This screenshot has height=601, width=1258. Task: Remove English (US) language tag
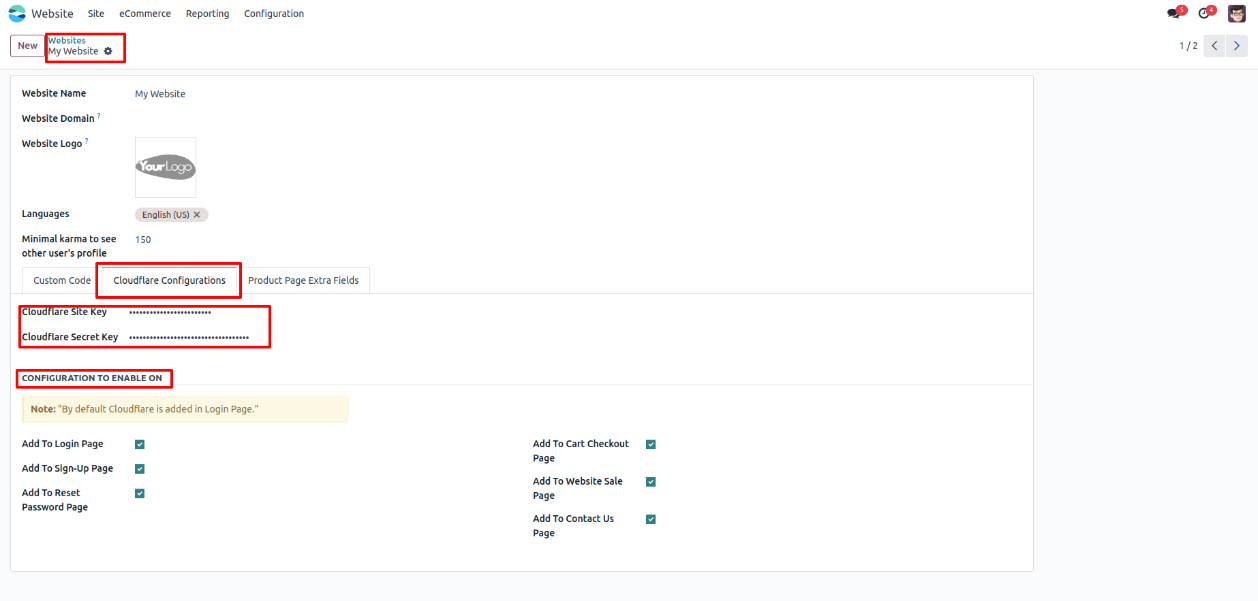pos(197,215)
